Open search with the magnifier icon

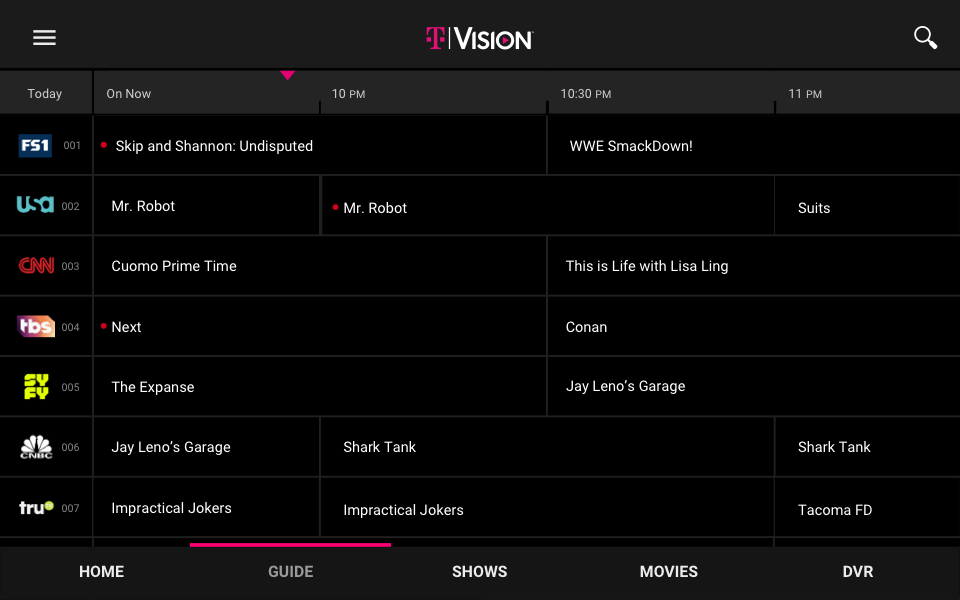pos(925,37)
